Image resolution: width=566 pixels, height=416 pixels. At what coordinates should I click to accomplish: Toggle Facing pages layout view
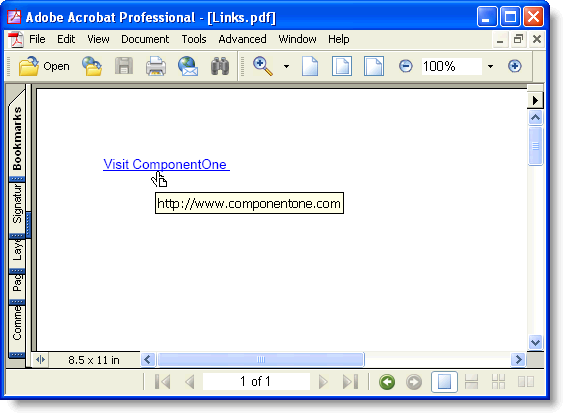[526, 382]
